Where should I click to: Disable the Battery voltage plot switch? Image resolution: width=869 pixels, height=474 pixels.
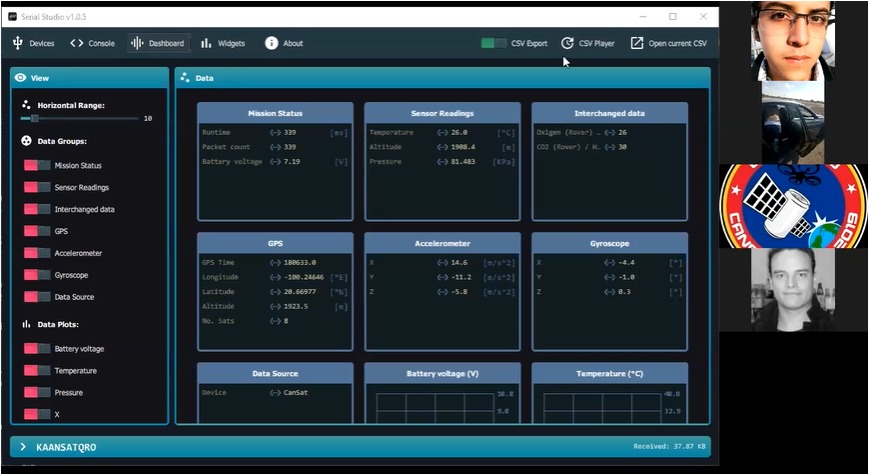coord(37,349)
